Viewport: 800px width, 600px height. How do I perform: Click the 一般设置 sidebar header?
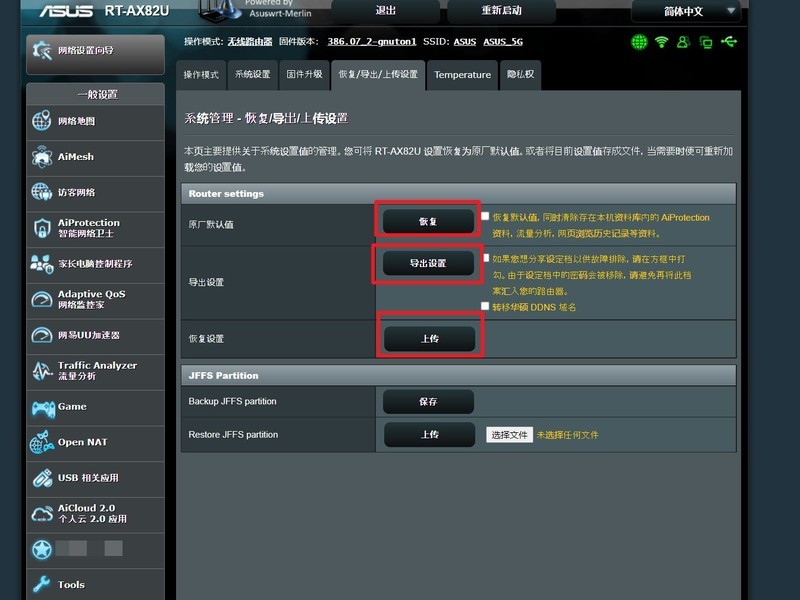pos(97,94)
